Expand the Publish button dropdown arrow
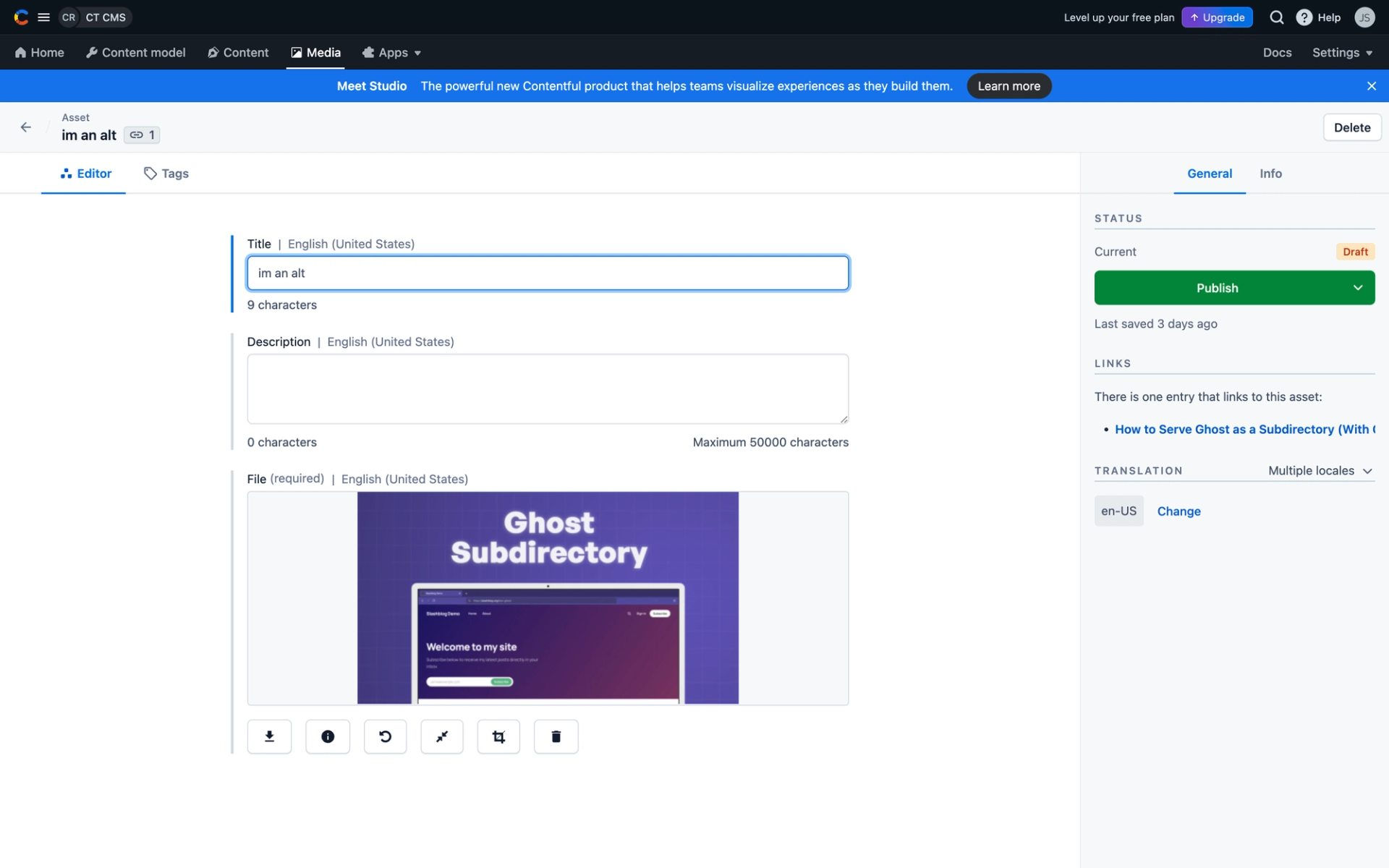 pos(1358,288)
